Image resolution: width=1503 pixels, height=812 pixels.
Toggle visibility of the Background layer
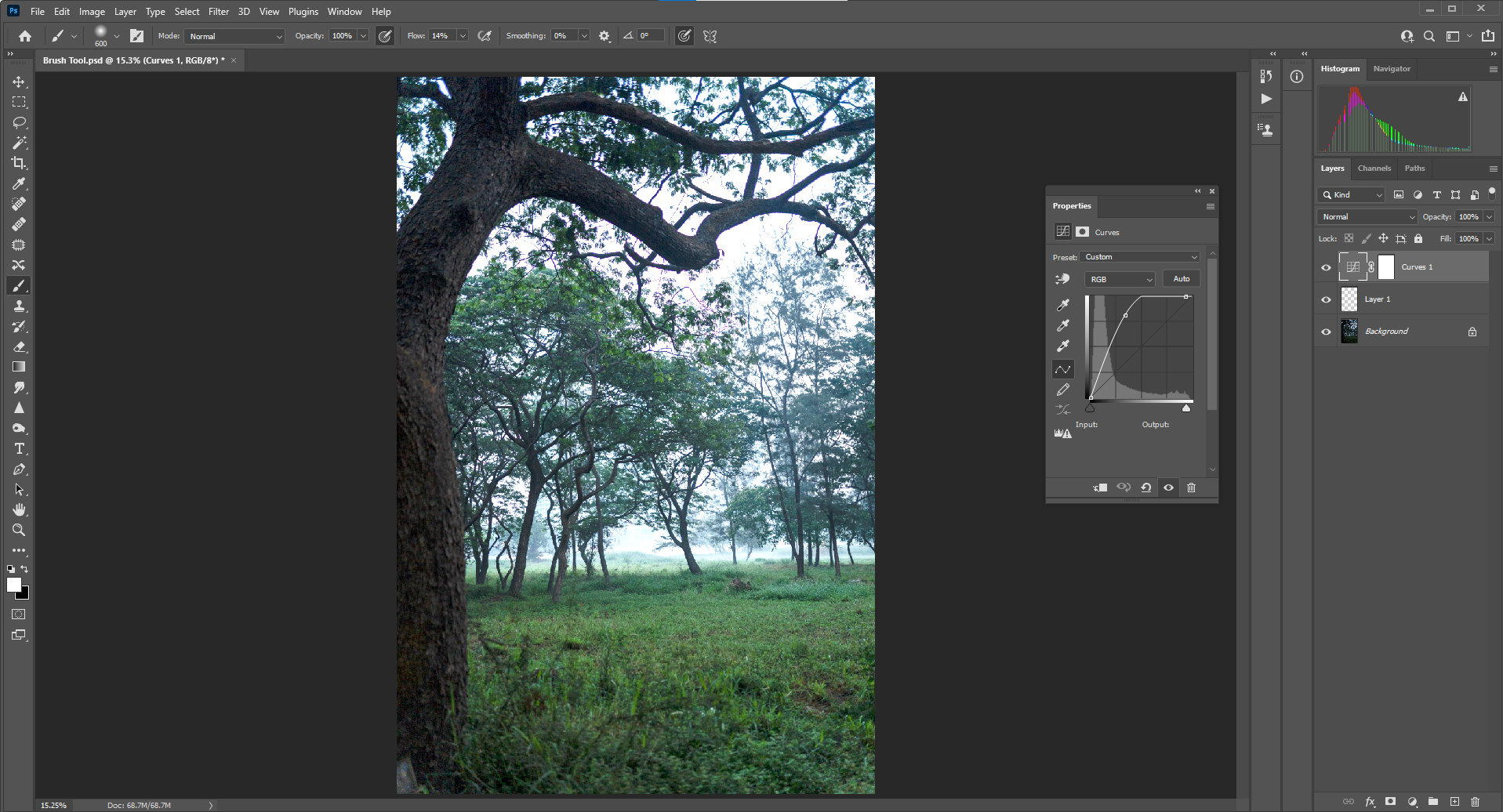(x=1326, y=332)
